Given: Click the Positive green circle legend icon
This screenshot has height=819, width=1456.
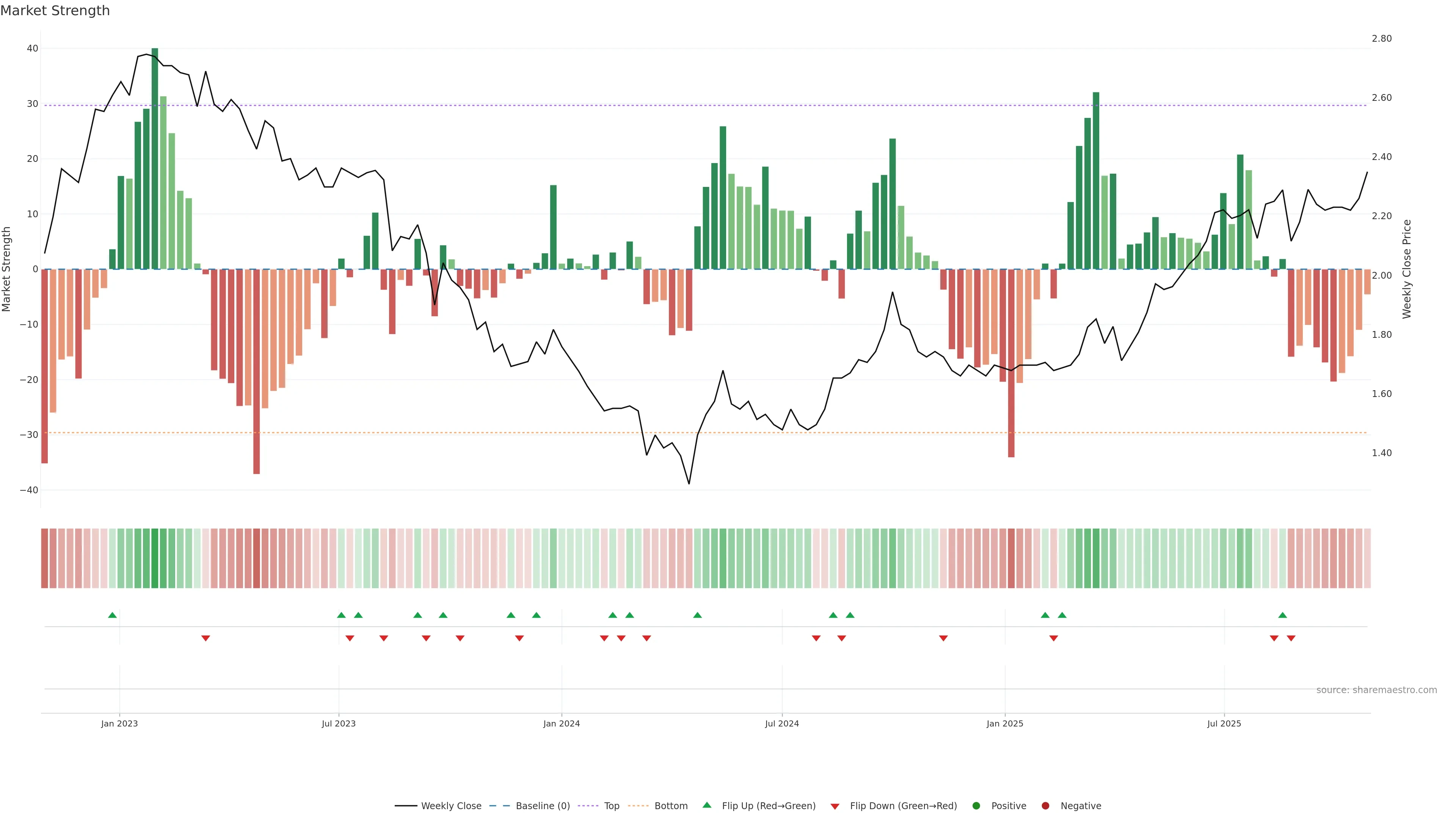Looking at the screenshot, I should pos(976,805).
